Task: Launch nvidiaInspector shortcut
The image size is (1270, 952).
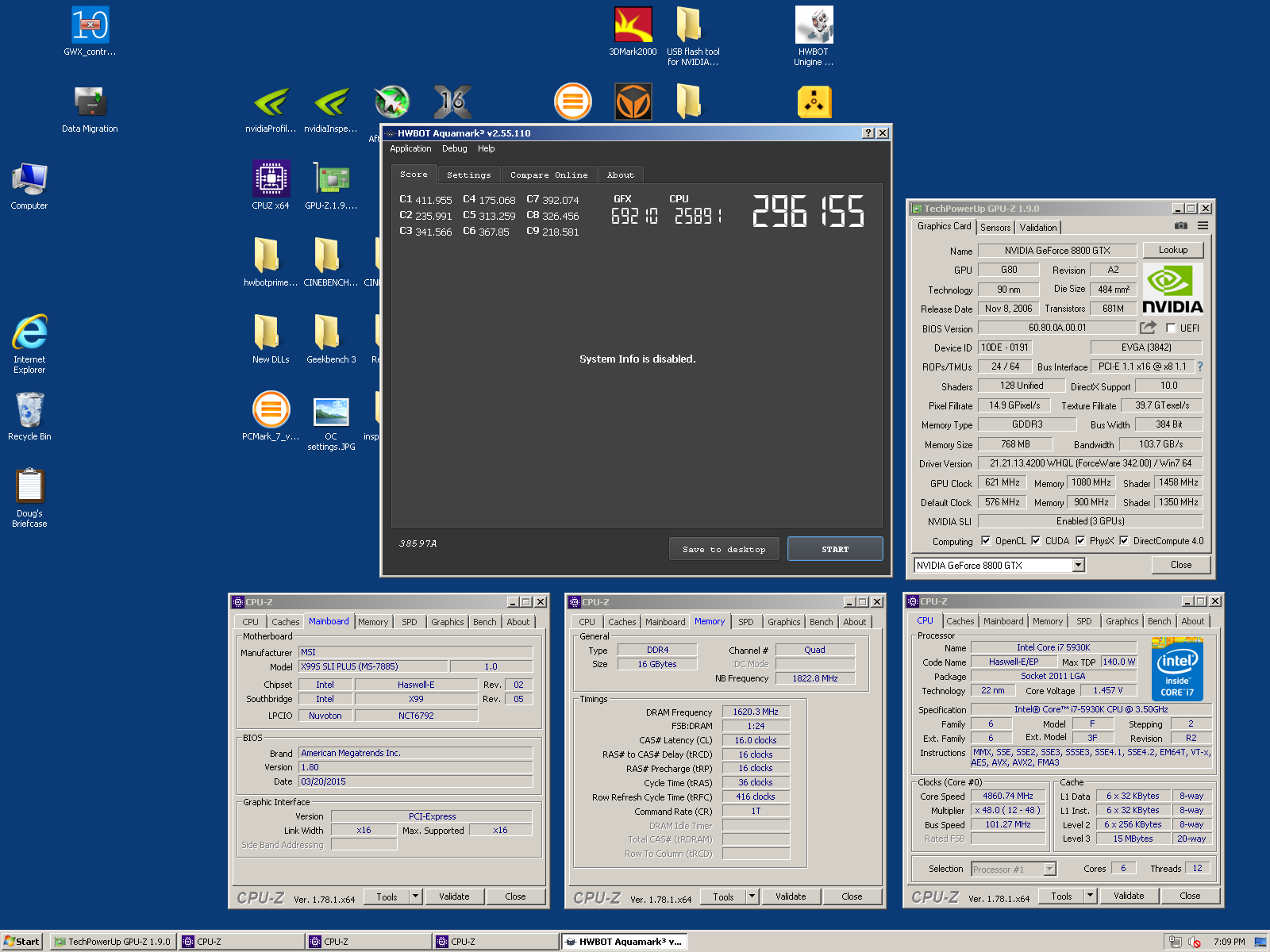Action: [331, 109]
